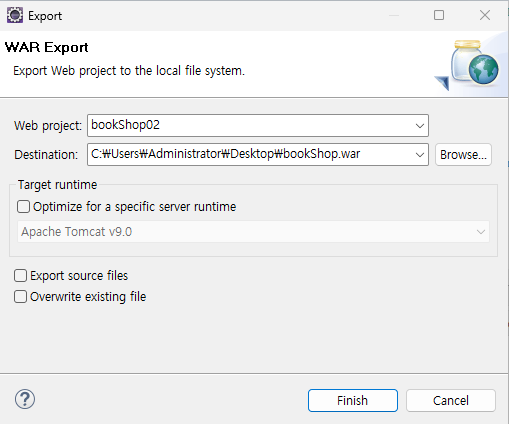Click the 'Target runtime' group label
Screen dimensions: 509x424
(57, 185)
